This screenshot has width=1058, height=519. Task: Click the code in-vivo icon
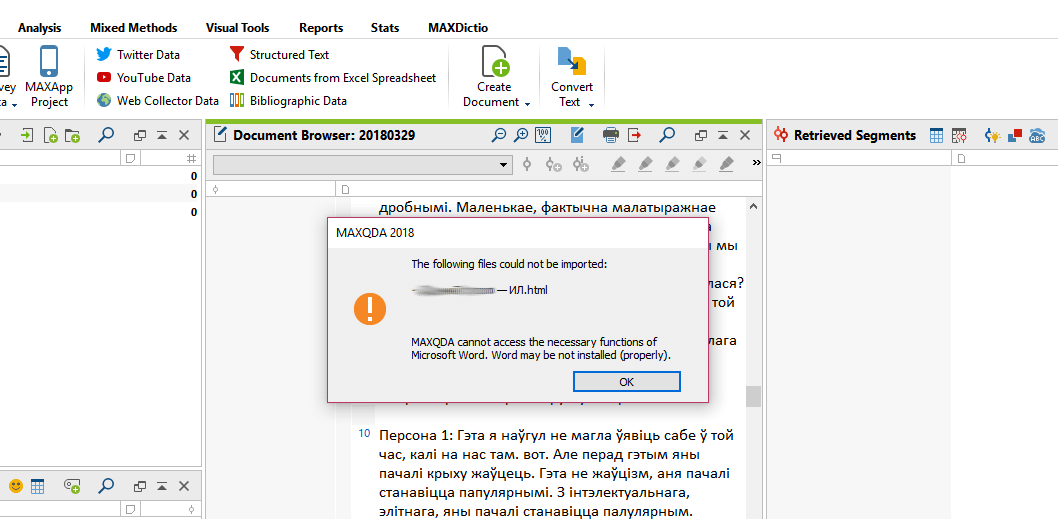tap(580, 164)
